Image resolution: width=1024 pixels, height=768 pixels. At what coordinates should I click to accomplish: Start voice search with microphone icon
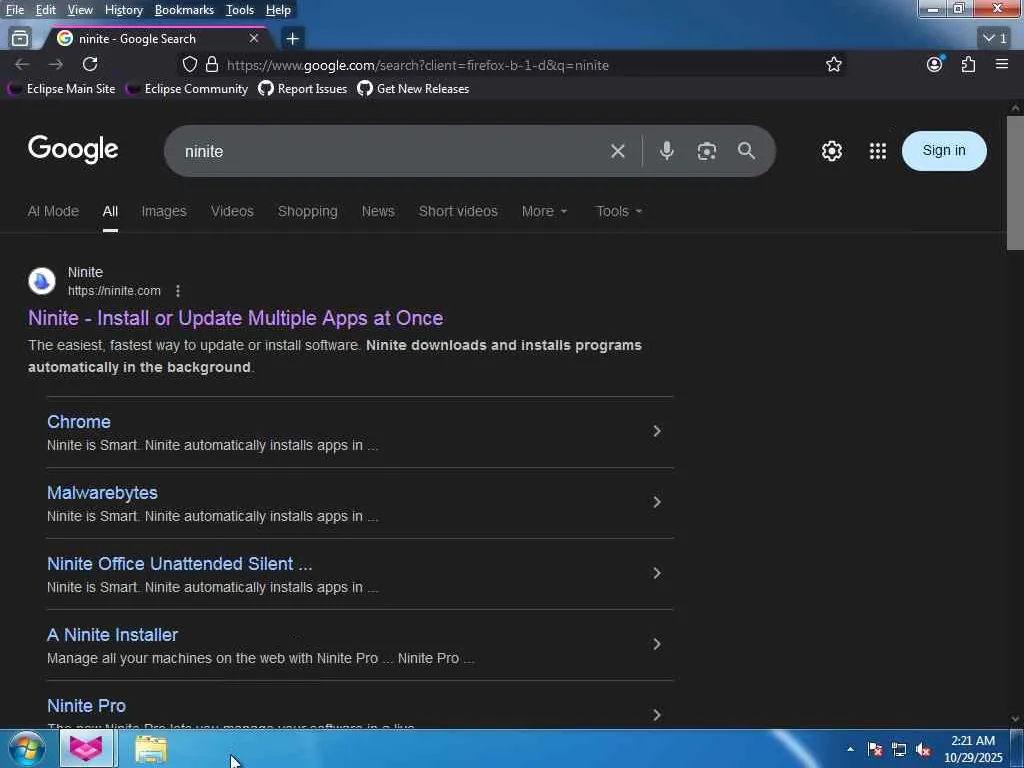tap(666, 151)
